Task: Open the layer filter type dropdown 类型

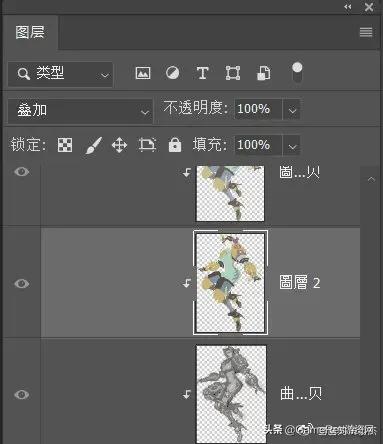Action: [x=60, y=74]
